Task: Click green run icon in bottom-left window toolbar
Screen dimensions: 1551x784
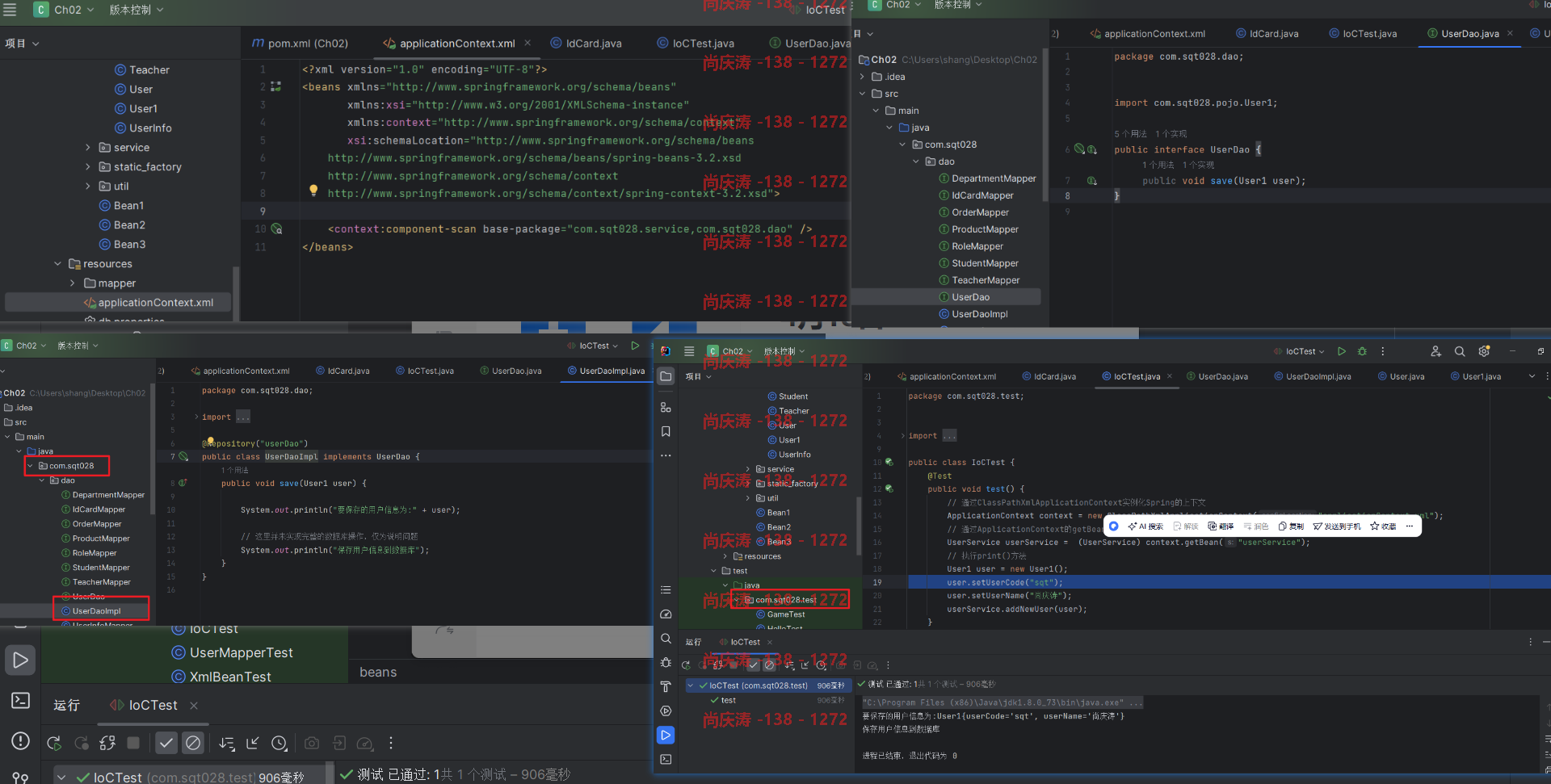Action: [x=635, y=346]
